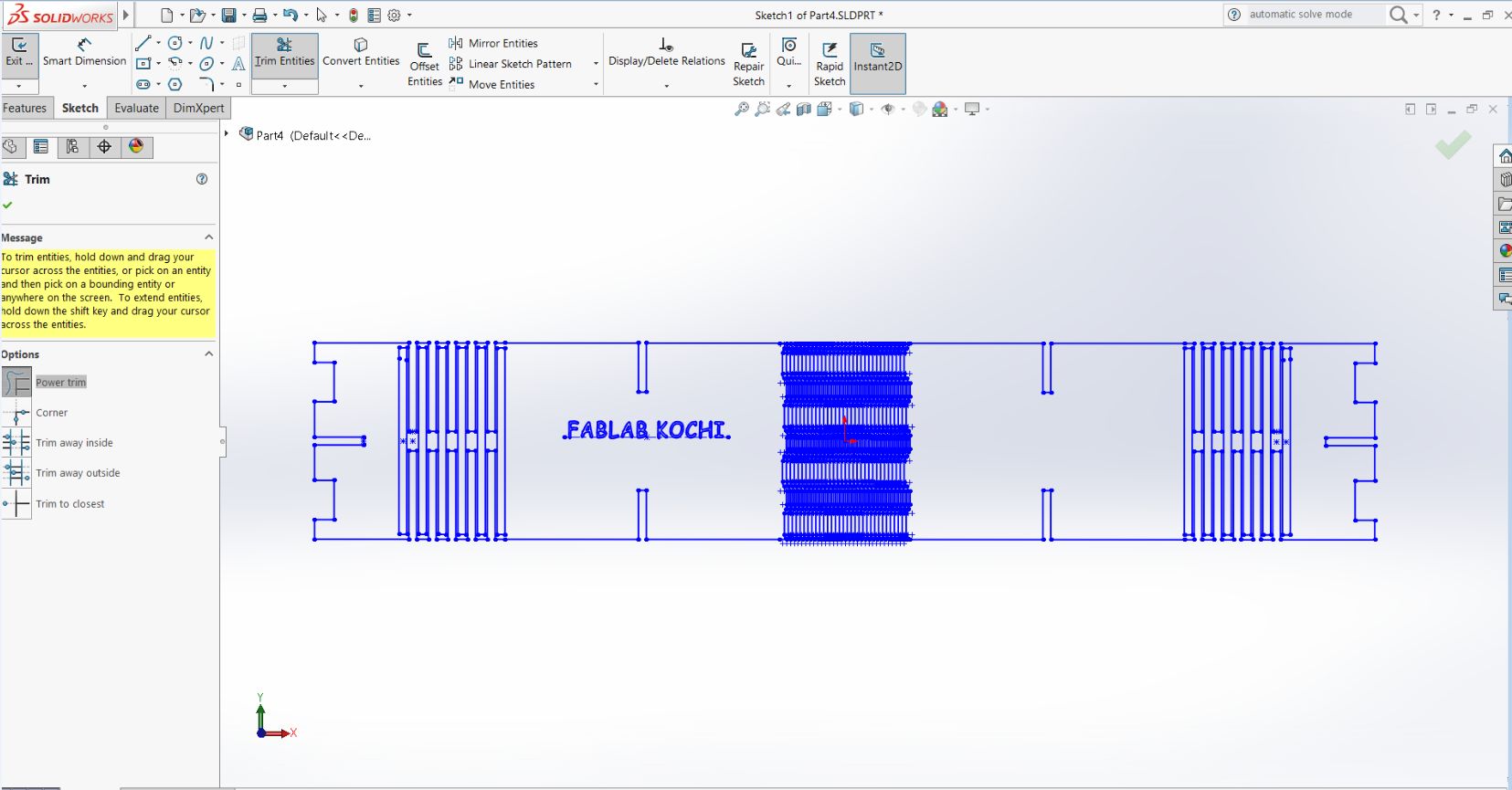Click the Print icon
1512x790 pixels.
coord(259,15)
